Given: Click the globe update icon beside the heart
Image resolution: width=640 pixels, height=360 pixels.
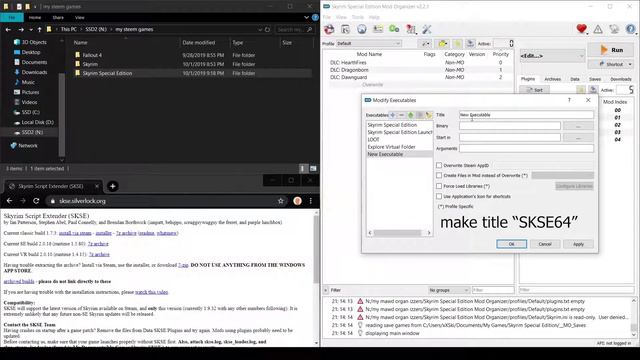Looking at the screenshot, I should 614,29.
